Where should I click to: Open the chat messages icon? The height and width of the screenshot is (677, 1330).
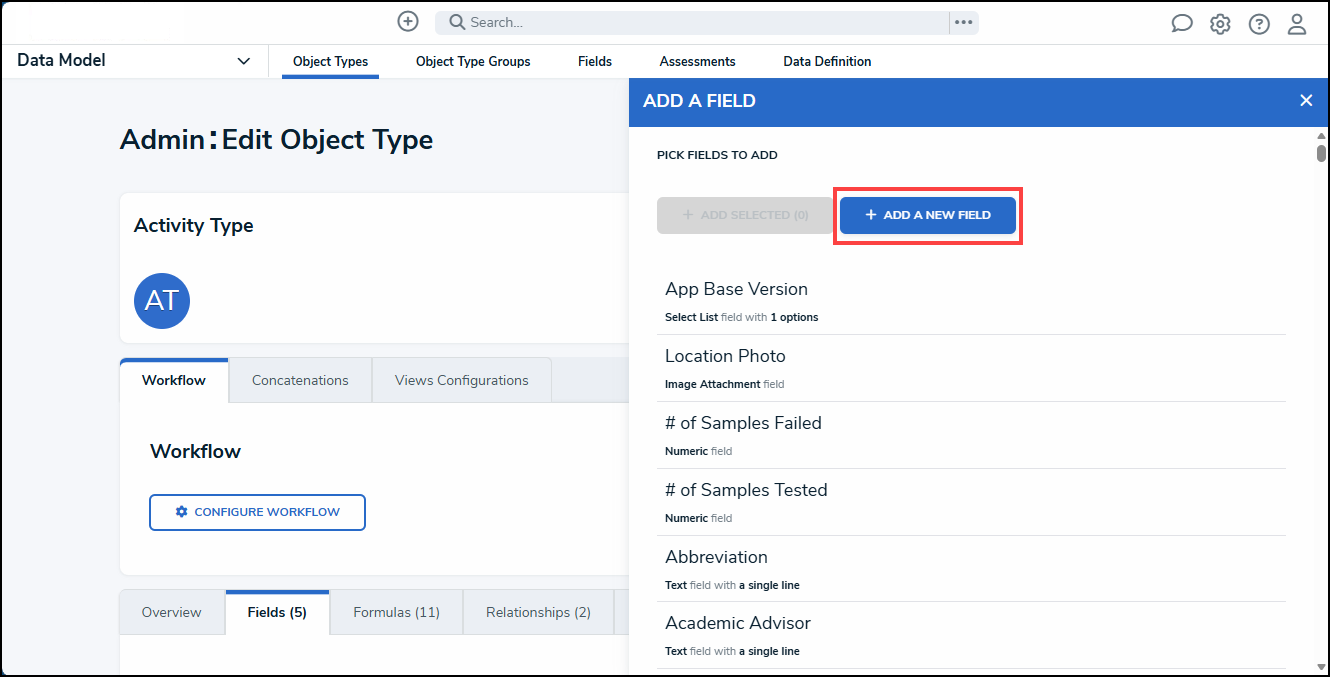[x=1182, y=24]
